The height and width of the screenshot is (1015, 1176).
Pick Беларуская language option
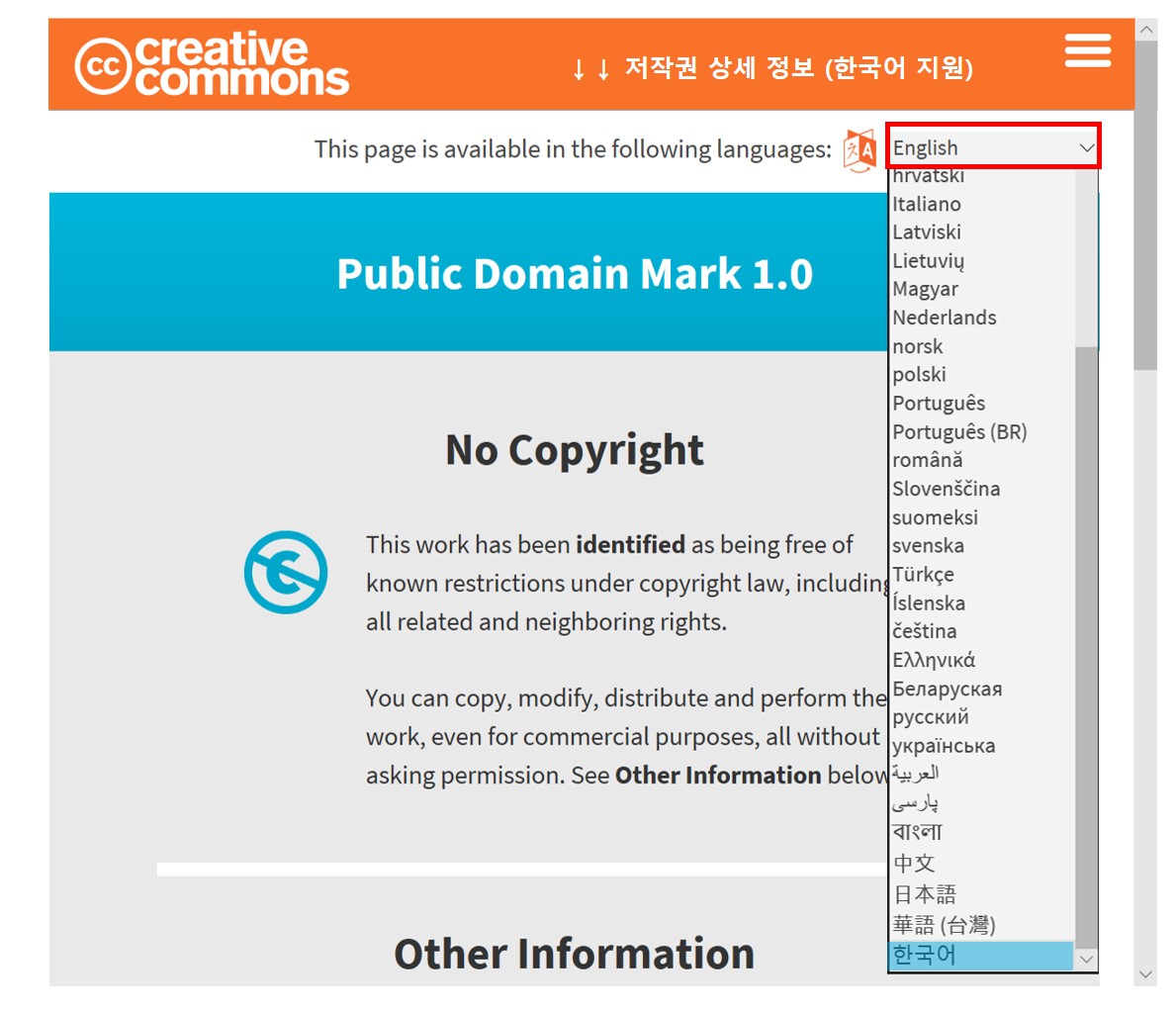[981, 689]
